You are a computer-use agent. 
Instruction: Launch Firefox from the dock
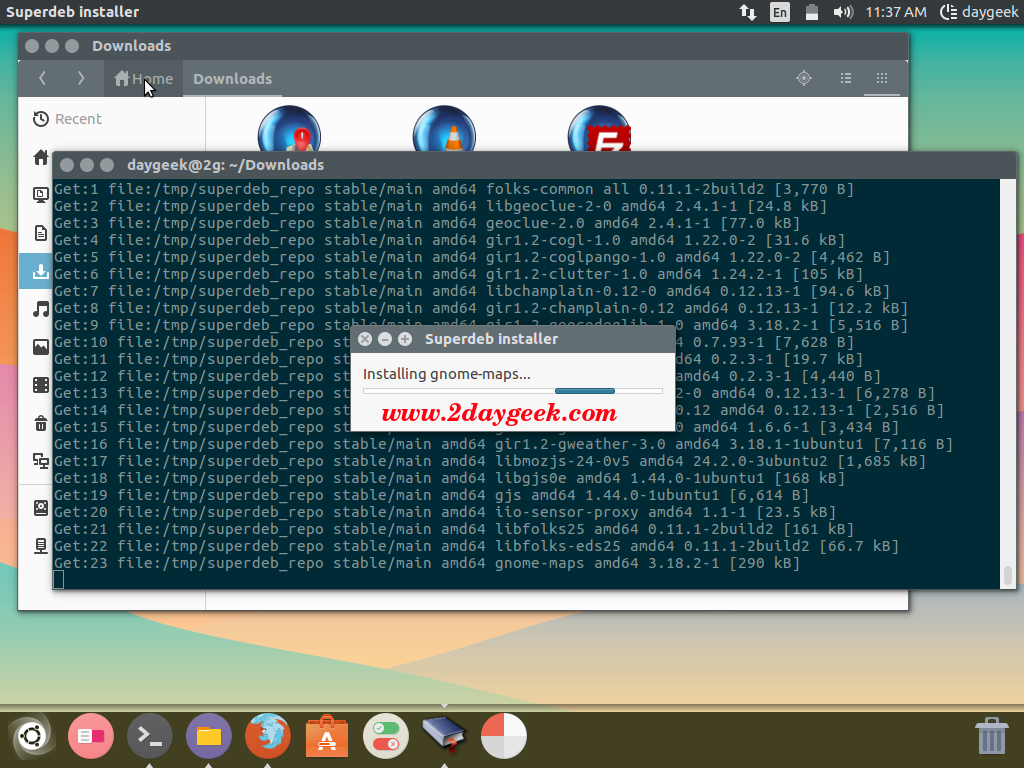pyautogui.click(x=268, y=737)
